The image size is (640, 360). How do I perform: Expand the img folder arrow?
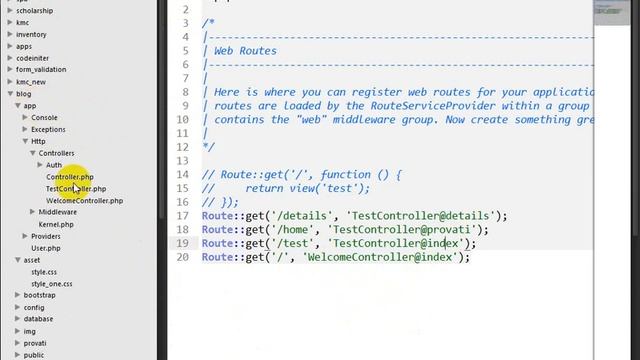pos(18,331)
